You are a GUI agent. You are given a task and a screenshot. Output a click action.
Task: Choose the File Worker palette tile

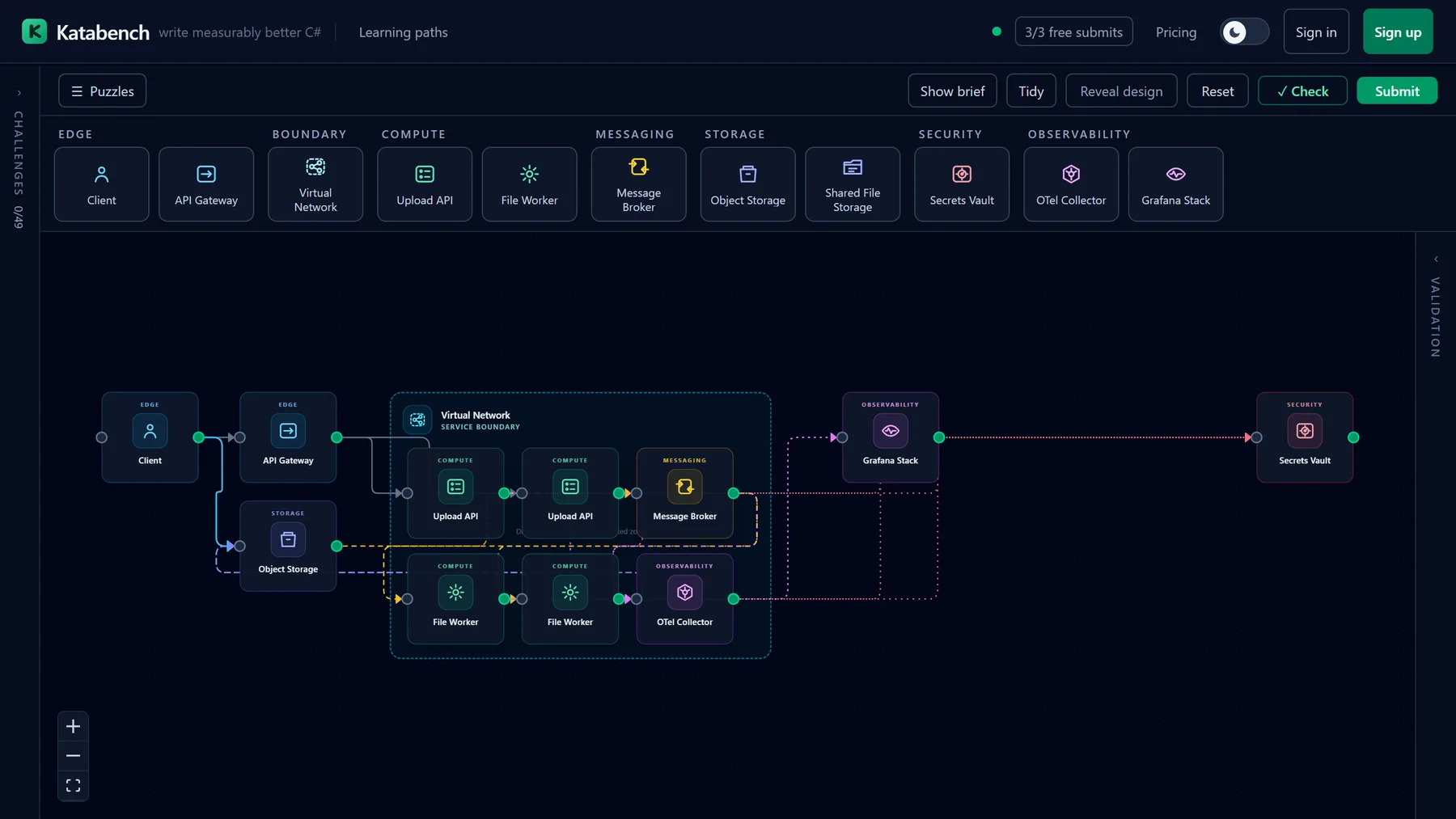click(530, 184)
